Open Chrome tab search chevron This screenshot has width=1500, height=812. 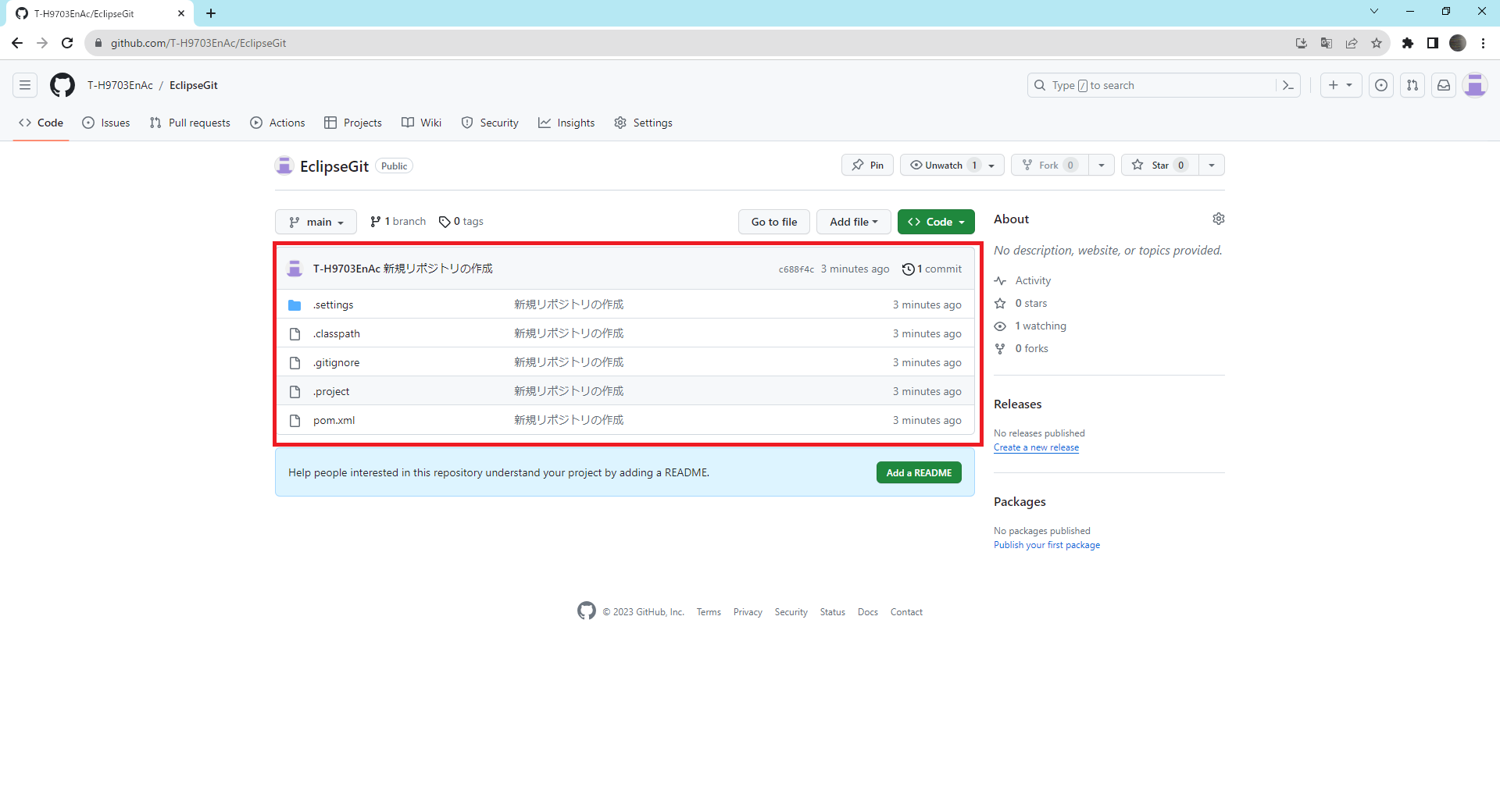coord(1374,11)
